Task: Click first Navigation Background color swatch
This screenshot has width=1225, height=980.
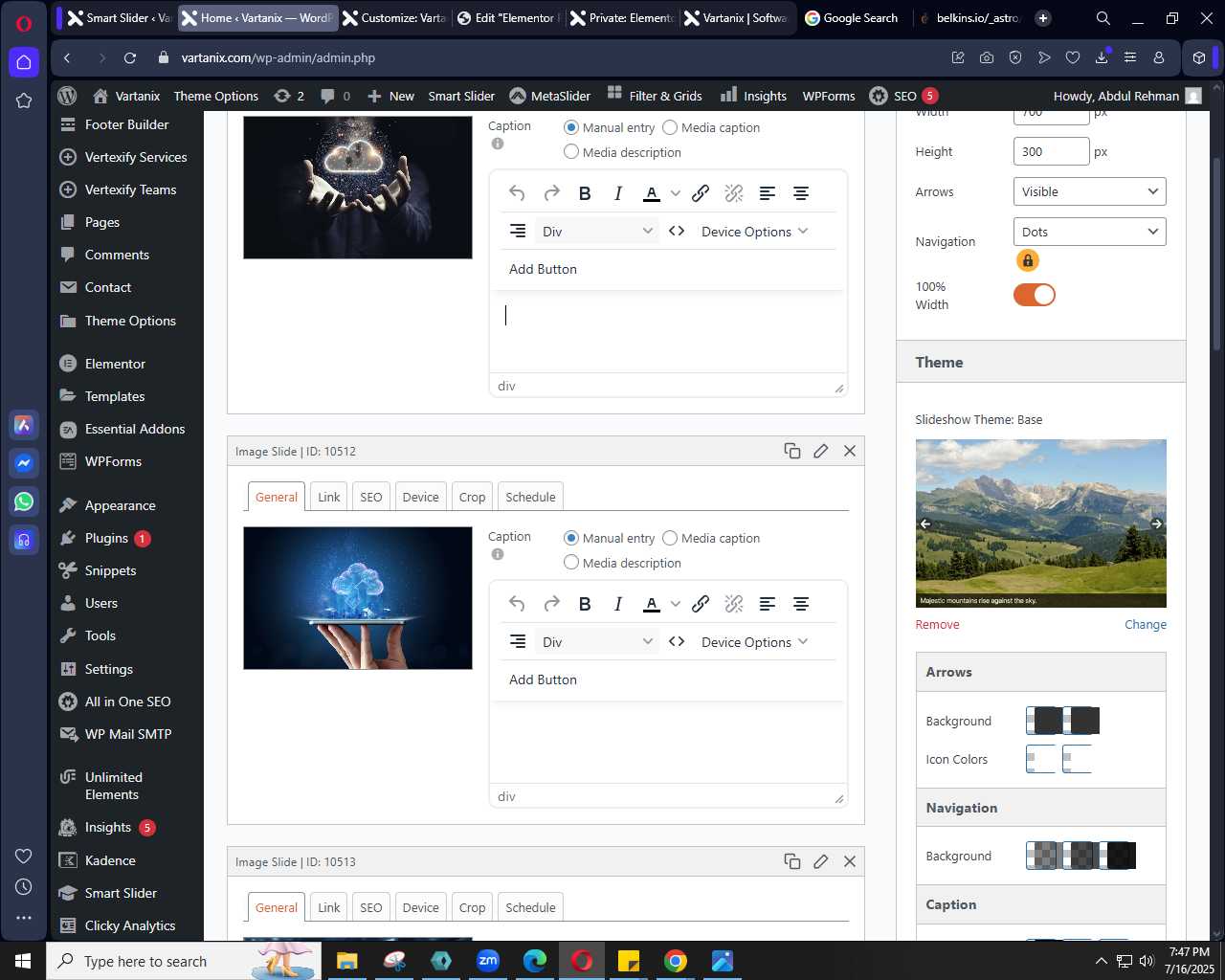Action: 1042,856
